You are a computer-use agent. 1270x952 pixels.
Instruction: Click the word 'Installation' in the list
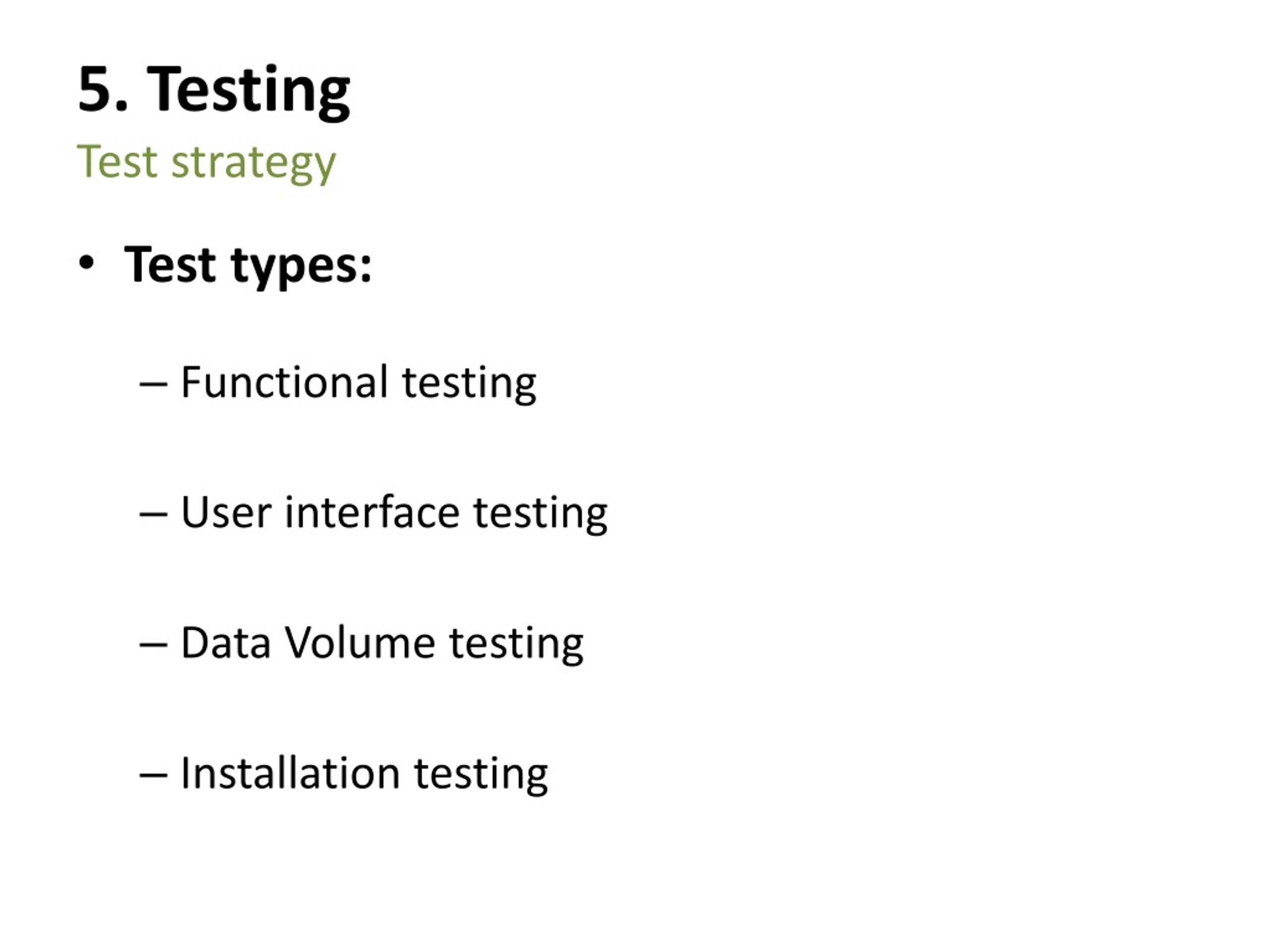[x=290, y=773]
